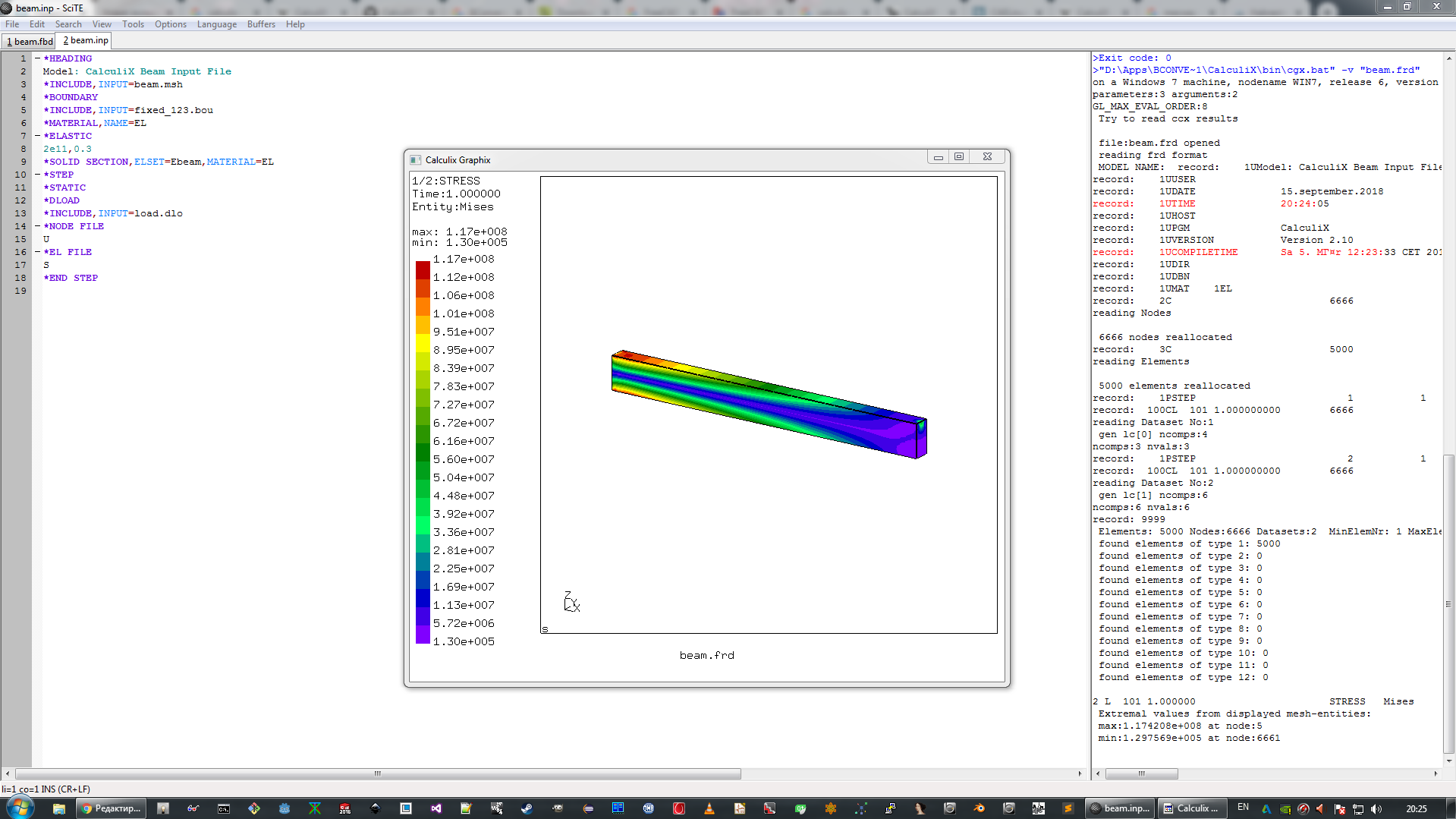Collapse the *ELASTIC fold marker

pos(37,136)
